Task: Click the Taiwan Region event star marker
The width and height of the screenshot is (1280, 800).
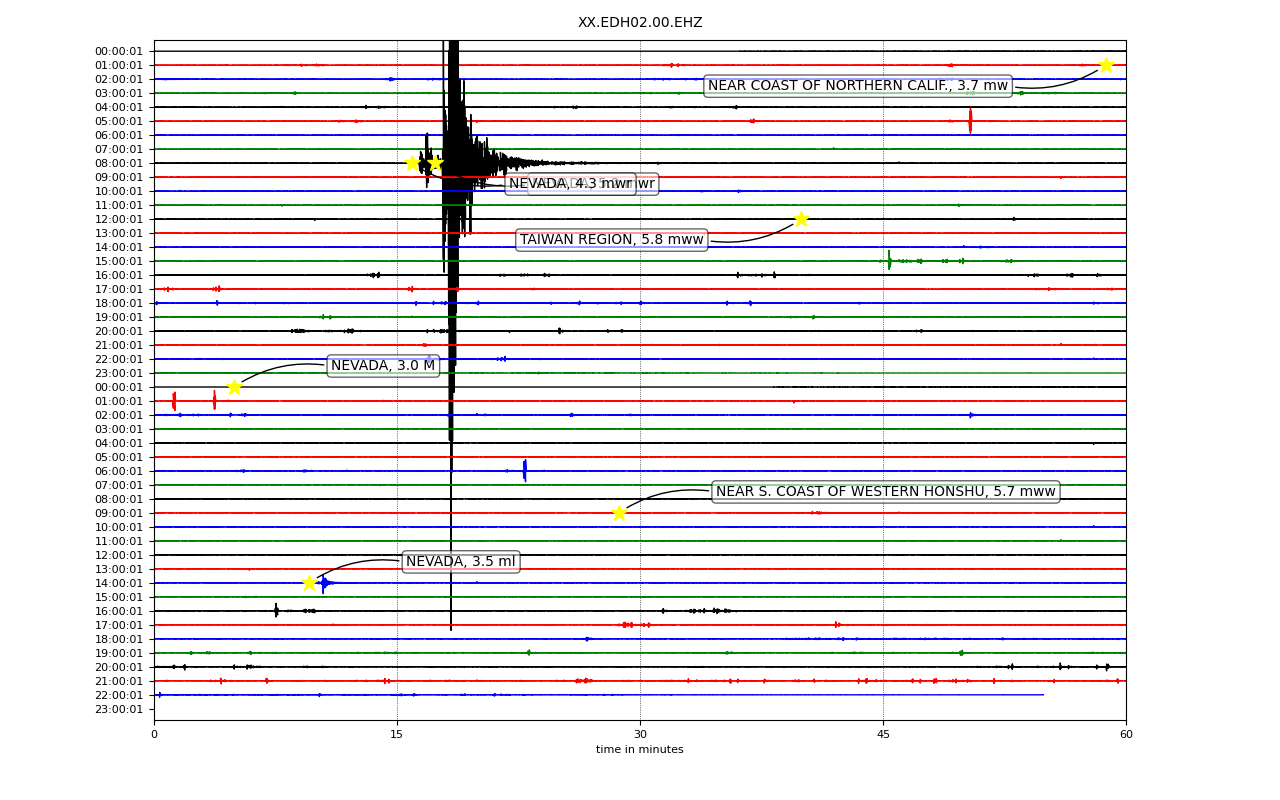Action: coord(801,219)
